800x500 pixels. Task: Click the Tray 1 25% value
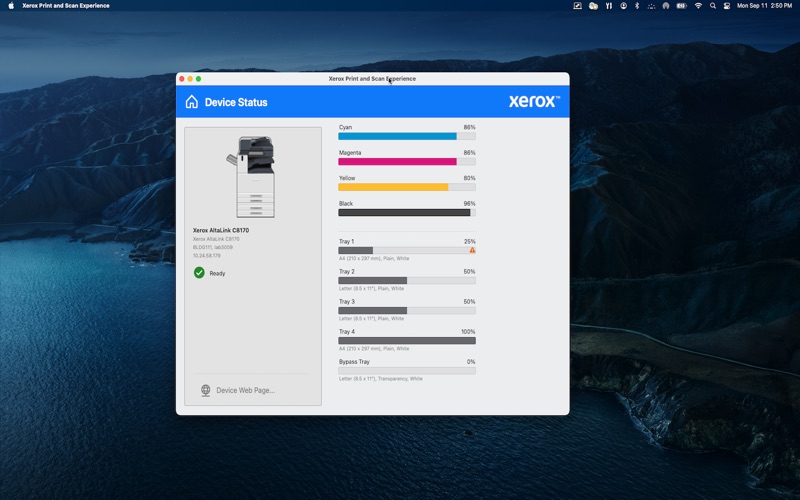point(469,241)
